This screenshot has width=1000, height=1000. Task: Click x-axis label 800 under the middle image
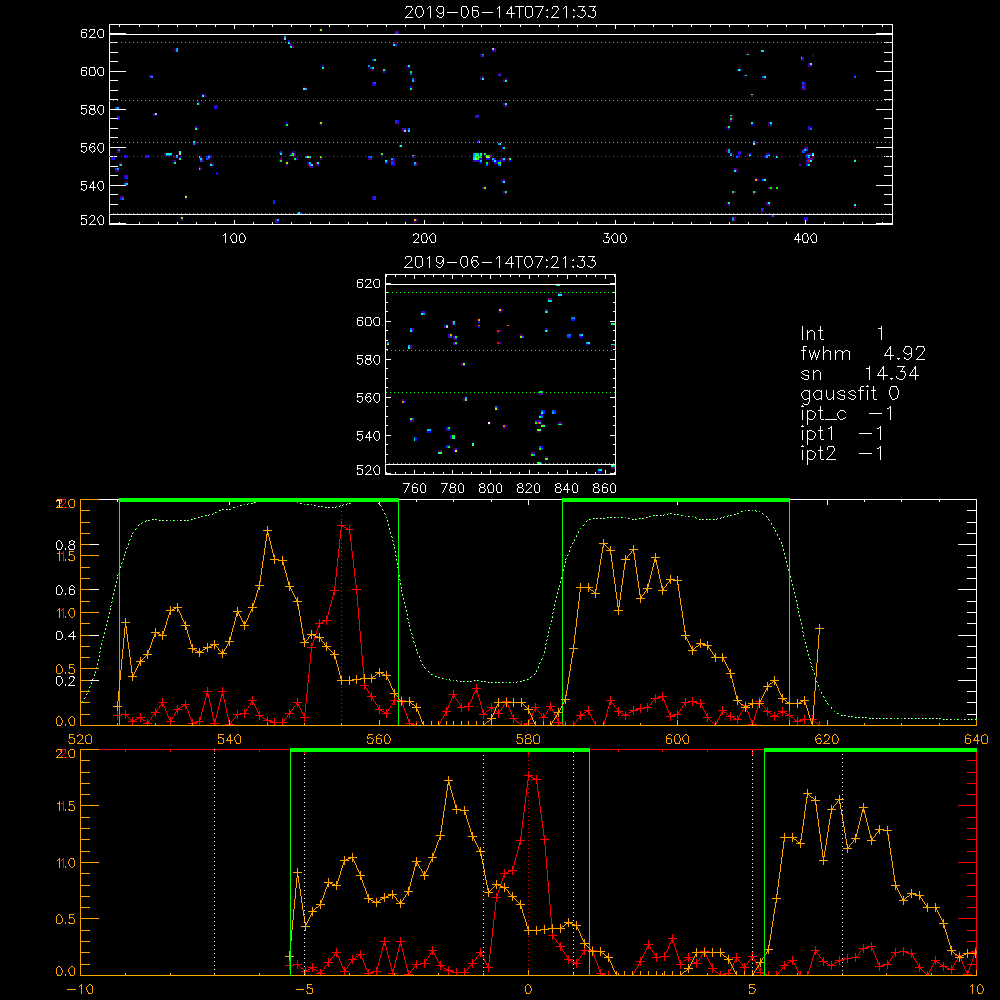[490, 489]
